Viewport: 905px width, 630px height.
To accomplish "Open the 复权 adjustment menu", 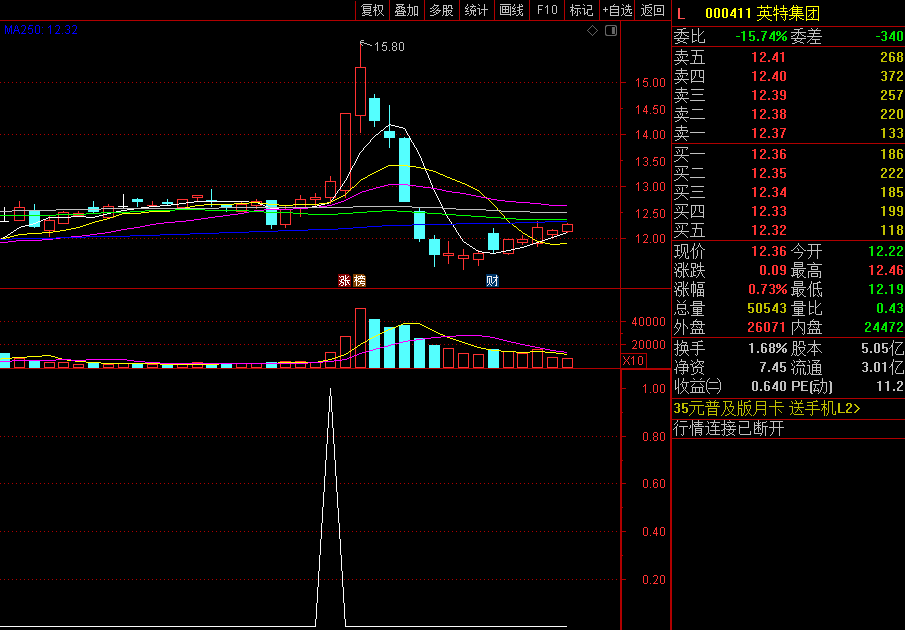I will (x=372, y=10).
